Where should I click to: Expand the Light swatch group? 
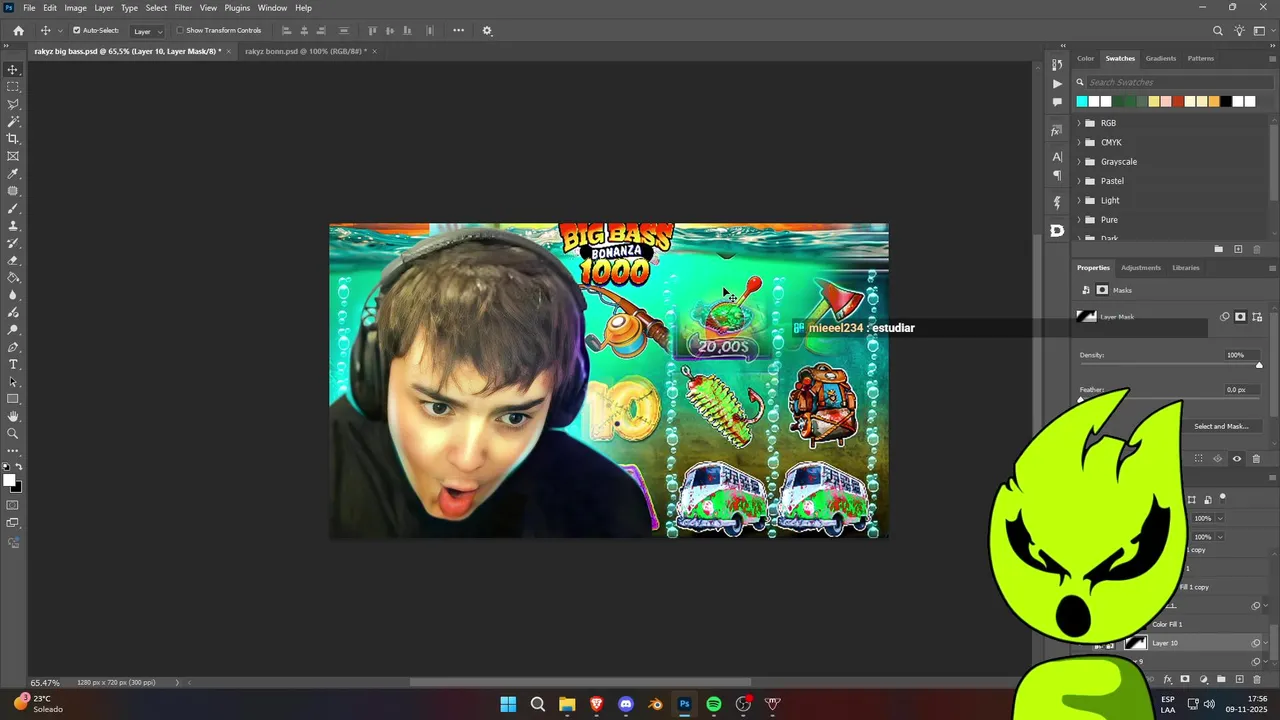1079,200
